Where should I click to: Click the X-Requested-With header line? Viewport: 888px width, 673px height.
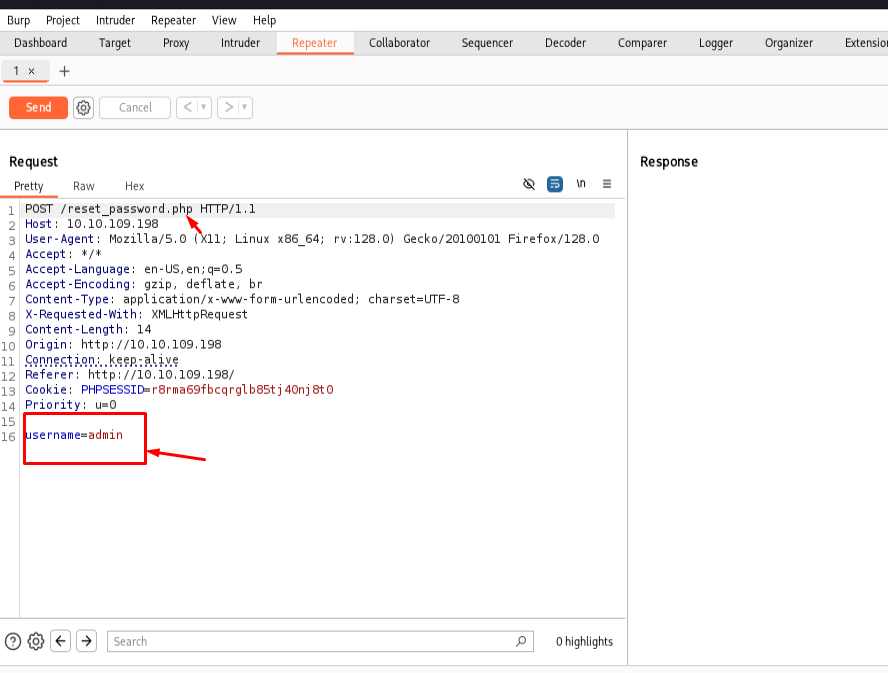(x=136, y=314)
